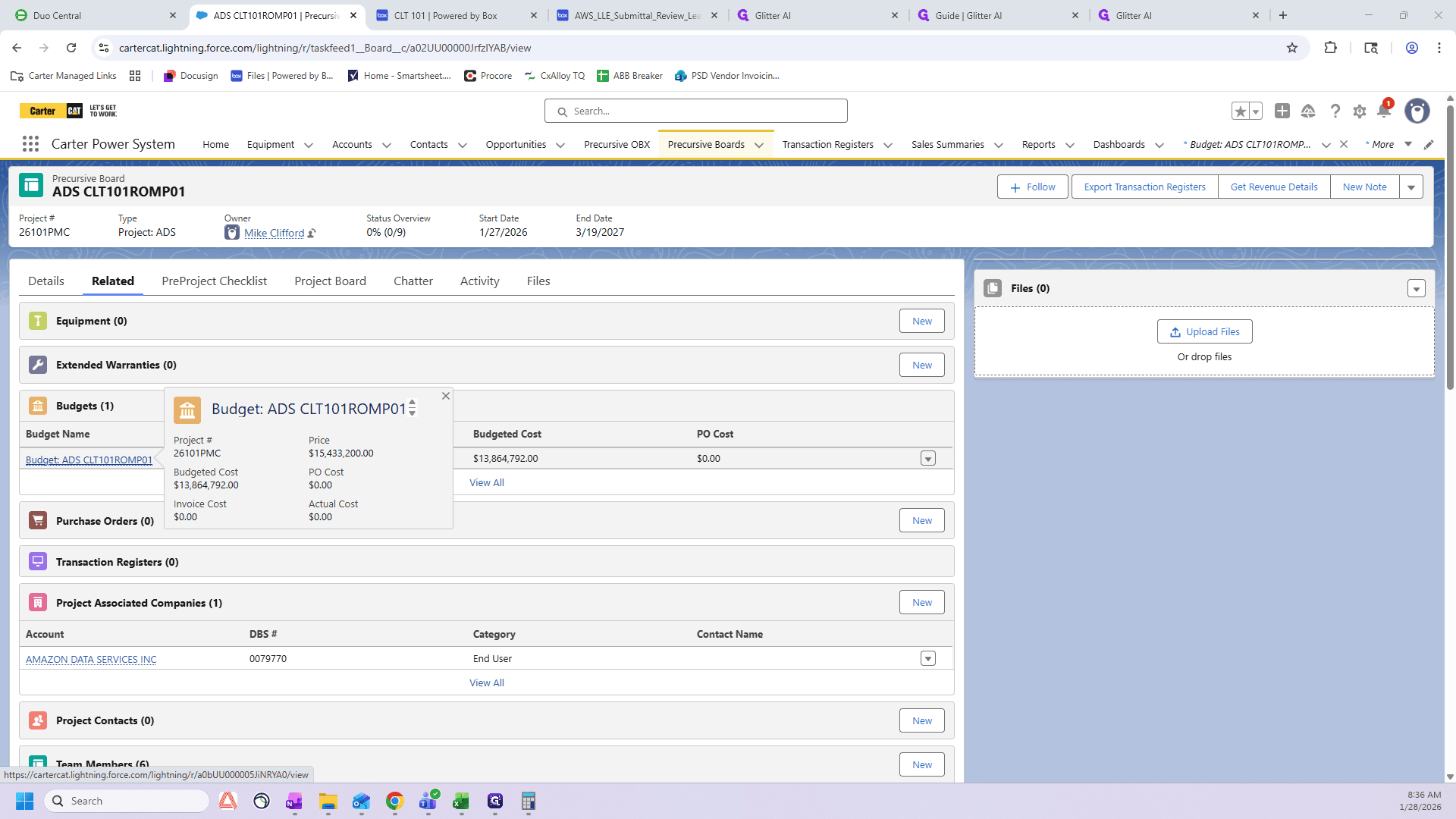1456x819 pixels.
Task: Open the favorites list dropdown arrow
Action: (1256, 111)
